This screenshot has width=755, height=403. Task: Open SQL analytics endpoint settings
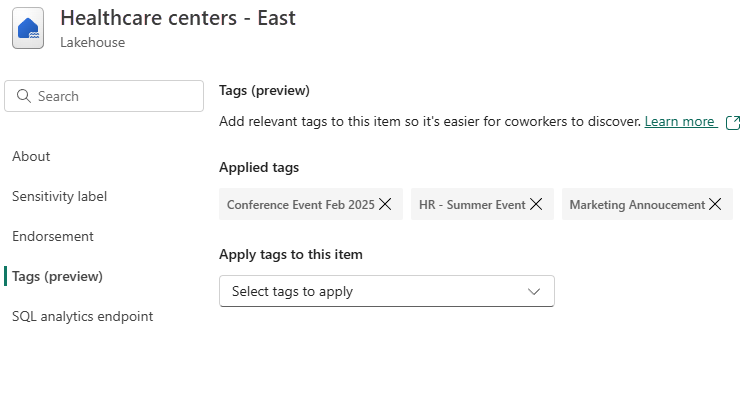coord(83,316)
